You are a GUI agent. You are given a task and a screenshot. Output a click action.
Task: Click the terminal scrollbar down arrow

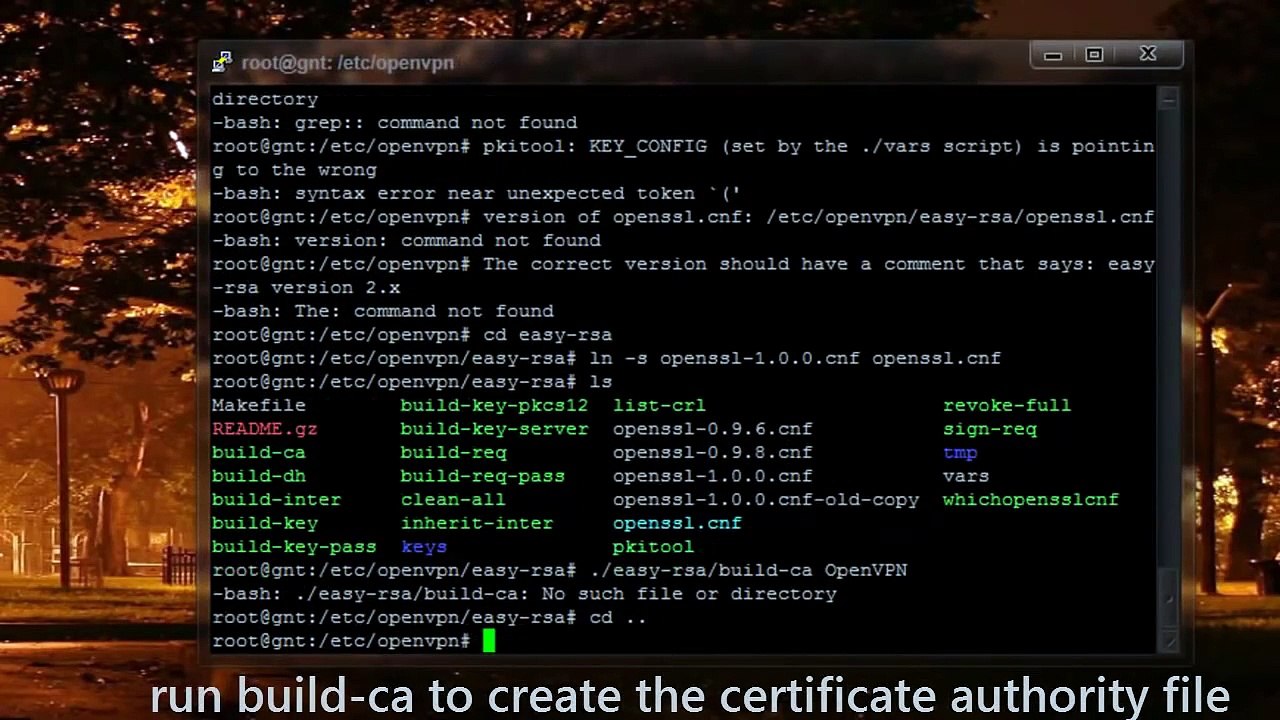(1169, 642)
